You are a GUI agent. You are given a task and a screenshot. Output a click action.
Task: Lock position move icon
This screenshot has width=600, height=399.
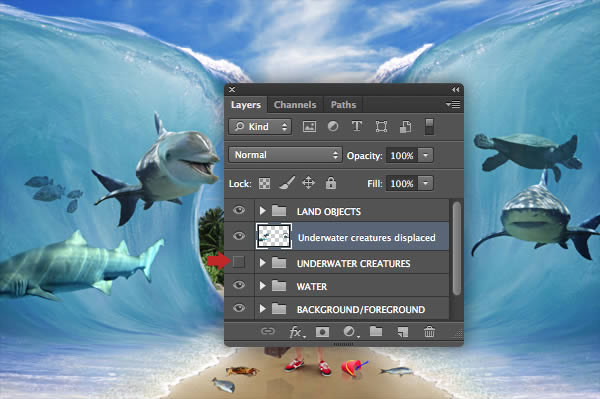pos(308,183)
